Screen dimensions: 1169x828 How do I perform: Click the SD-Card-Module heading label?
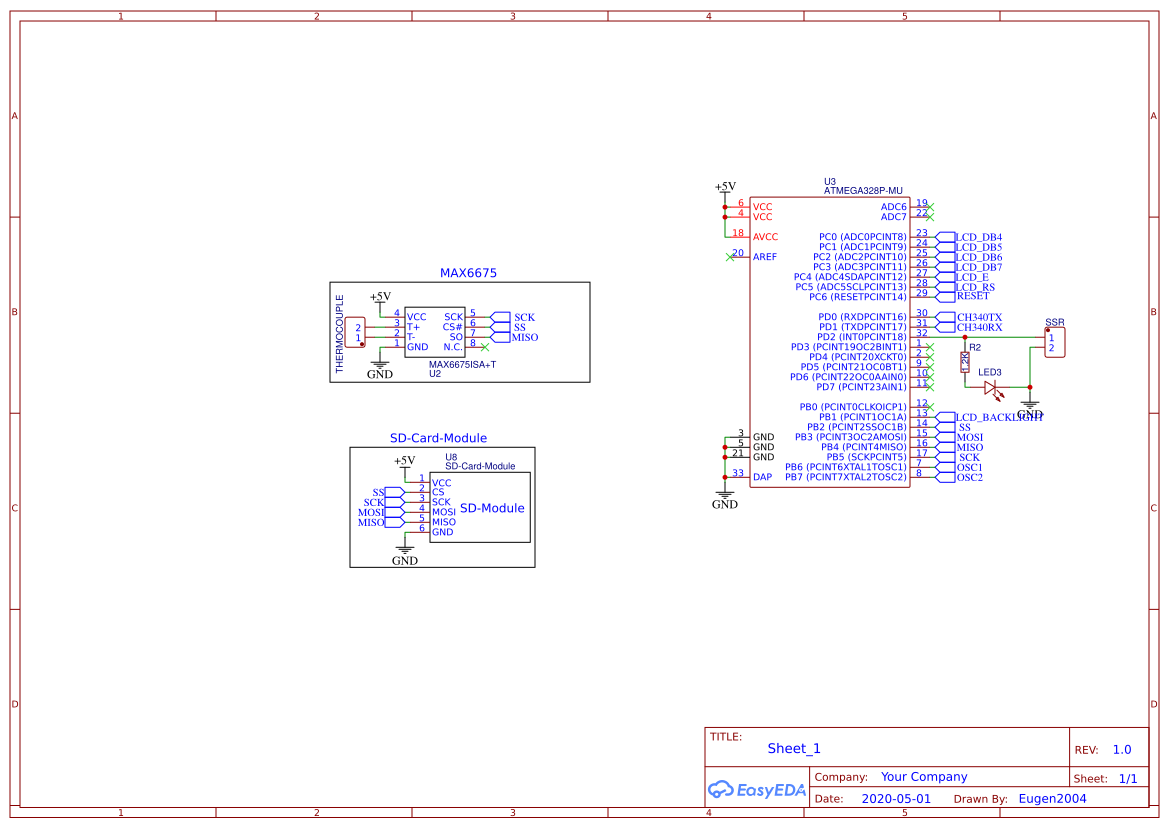click(440, 438)
